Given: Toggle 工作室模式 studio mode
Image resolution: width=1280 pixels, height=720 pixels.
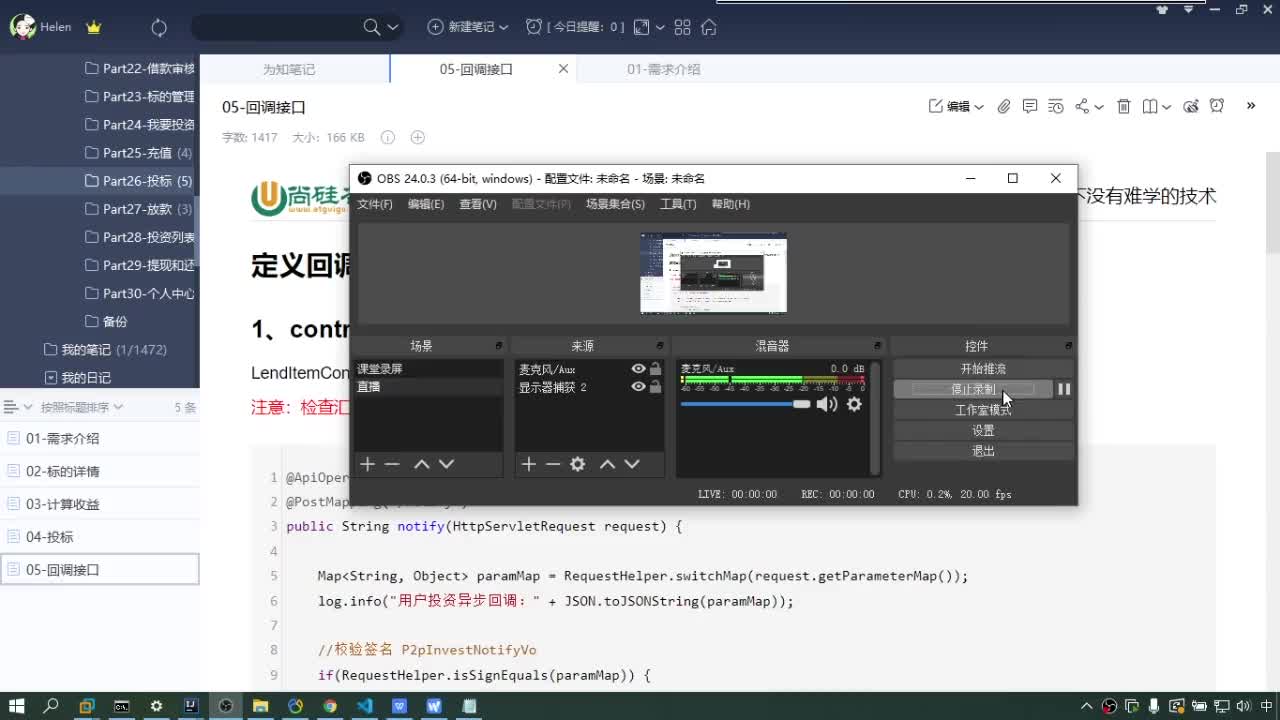Looking at the screenshot, I should point(983,410).
